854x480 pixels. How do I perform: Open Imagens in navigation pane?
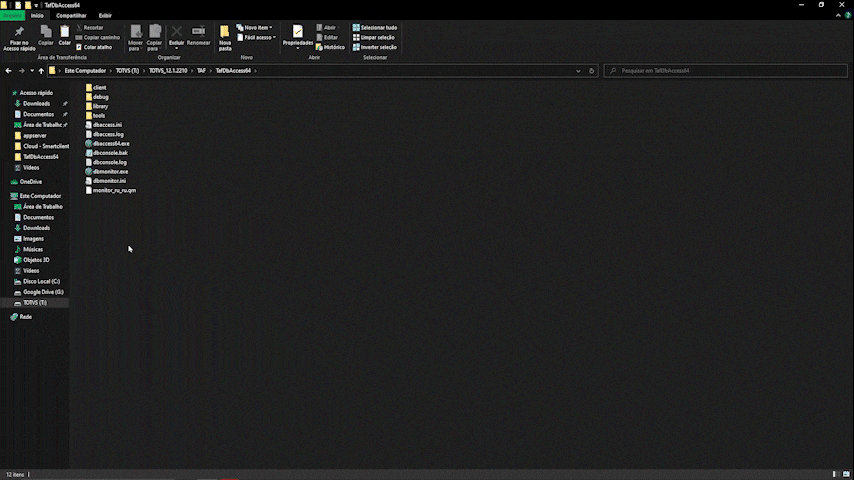click(x=29, y=239)
